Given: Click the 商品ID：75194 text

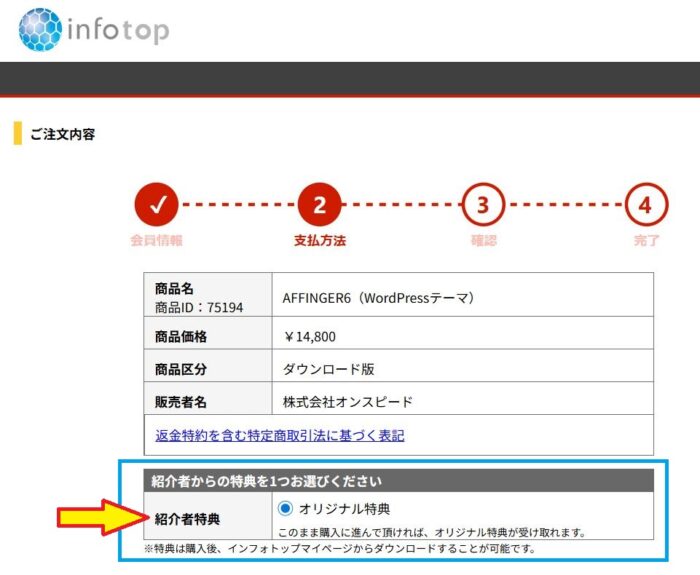Looking at the screenshot, I should tap(199, 307).
